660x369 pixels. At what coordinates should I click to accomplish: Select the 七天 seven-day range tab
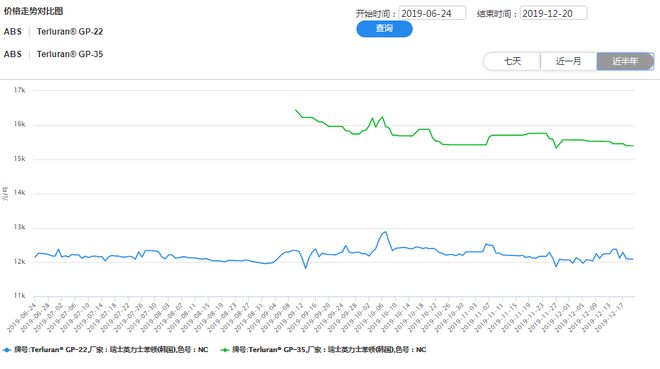click(x=512, y=61)
